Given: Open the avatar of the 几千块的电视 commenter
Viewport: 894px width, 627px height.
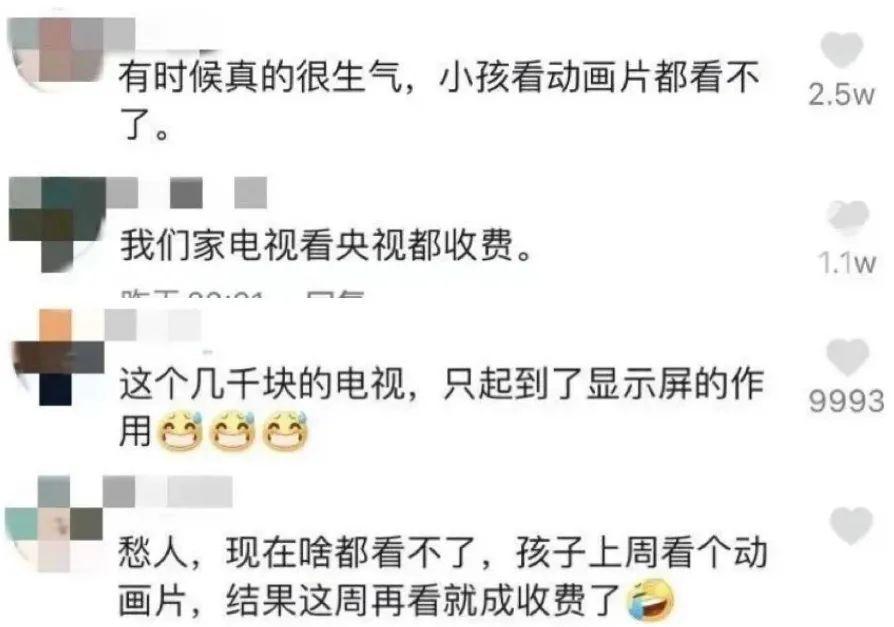Looking at the screenshot, I should pyautogui.click(x=57, y=357).
